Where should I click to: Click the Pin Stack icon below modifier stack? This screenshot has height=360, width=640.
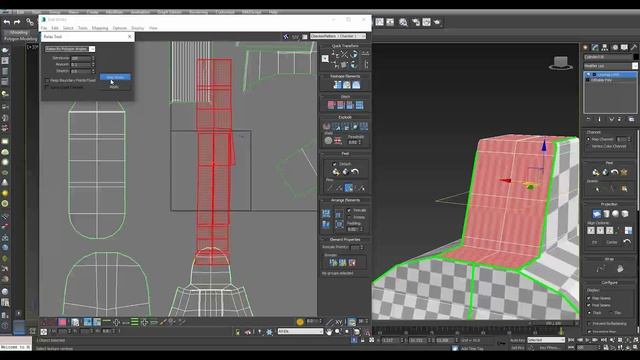click(x=588, y=120)
